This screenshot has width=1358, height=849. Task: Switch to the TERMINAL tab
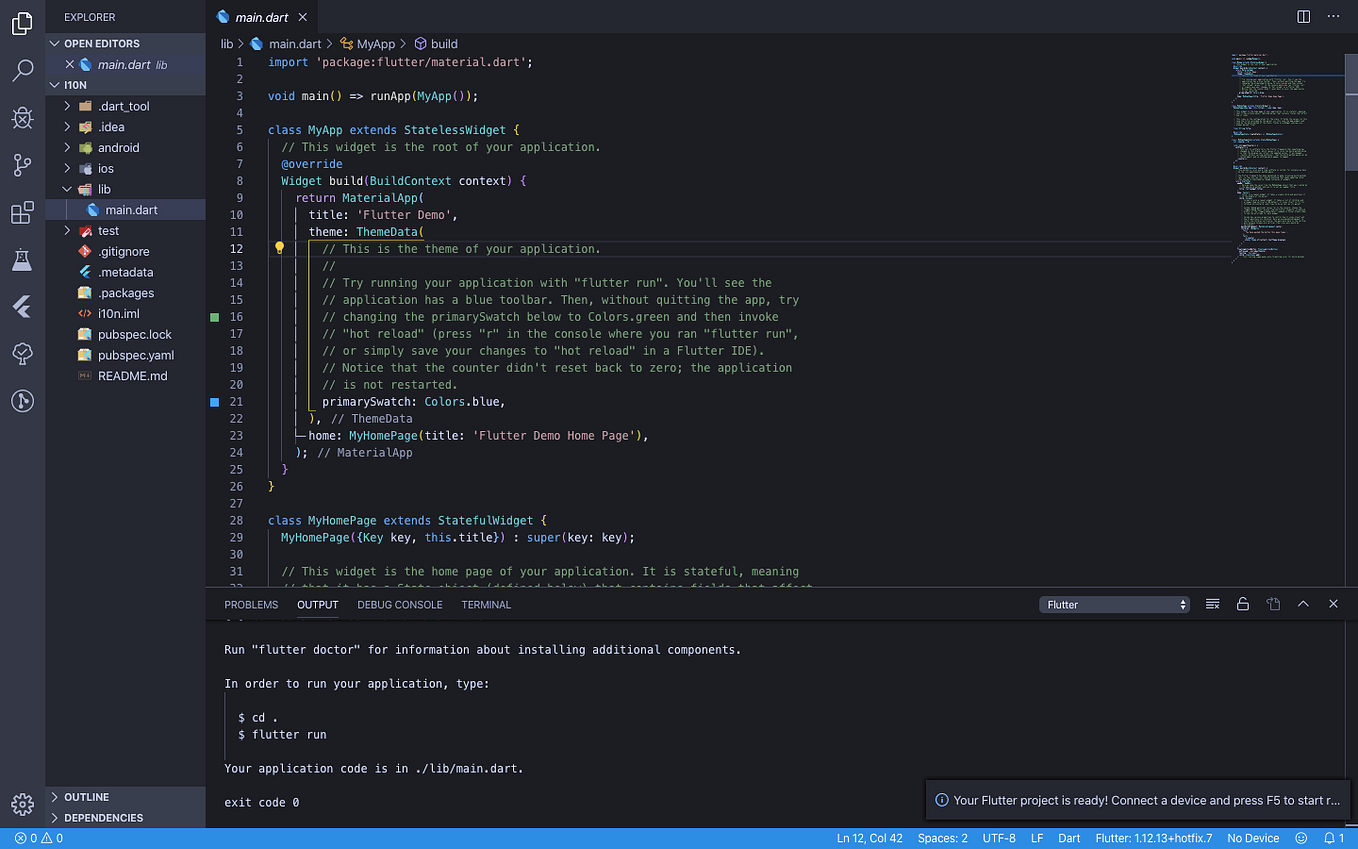(x=485, y=604)
